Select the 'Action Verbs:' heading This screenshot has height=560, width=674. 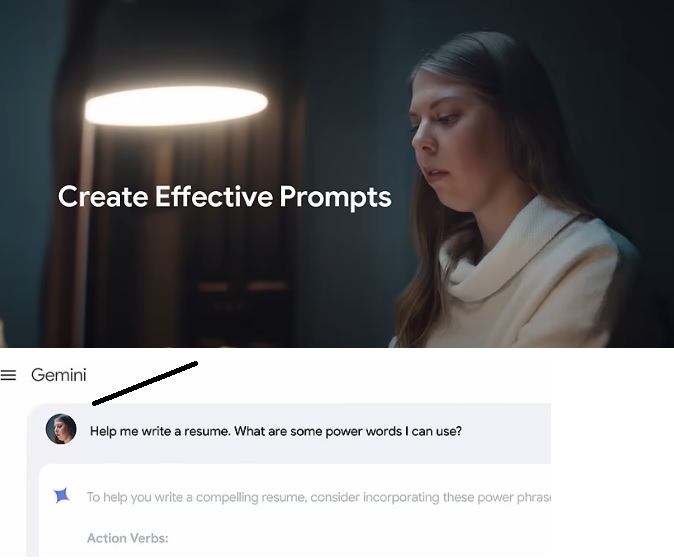(x=128, y=538)
